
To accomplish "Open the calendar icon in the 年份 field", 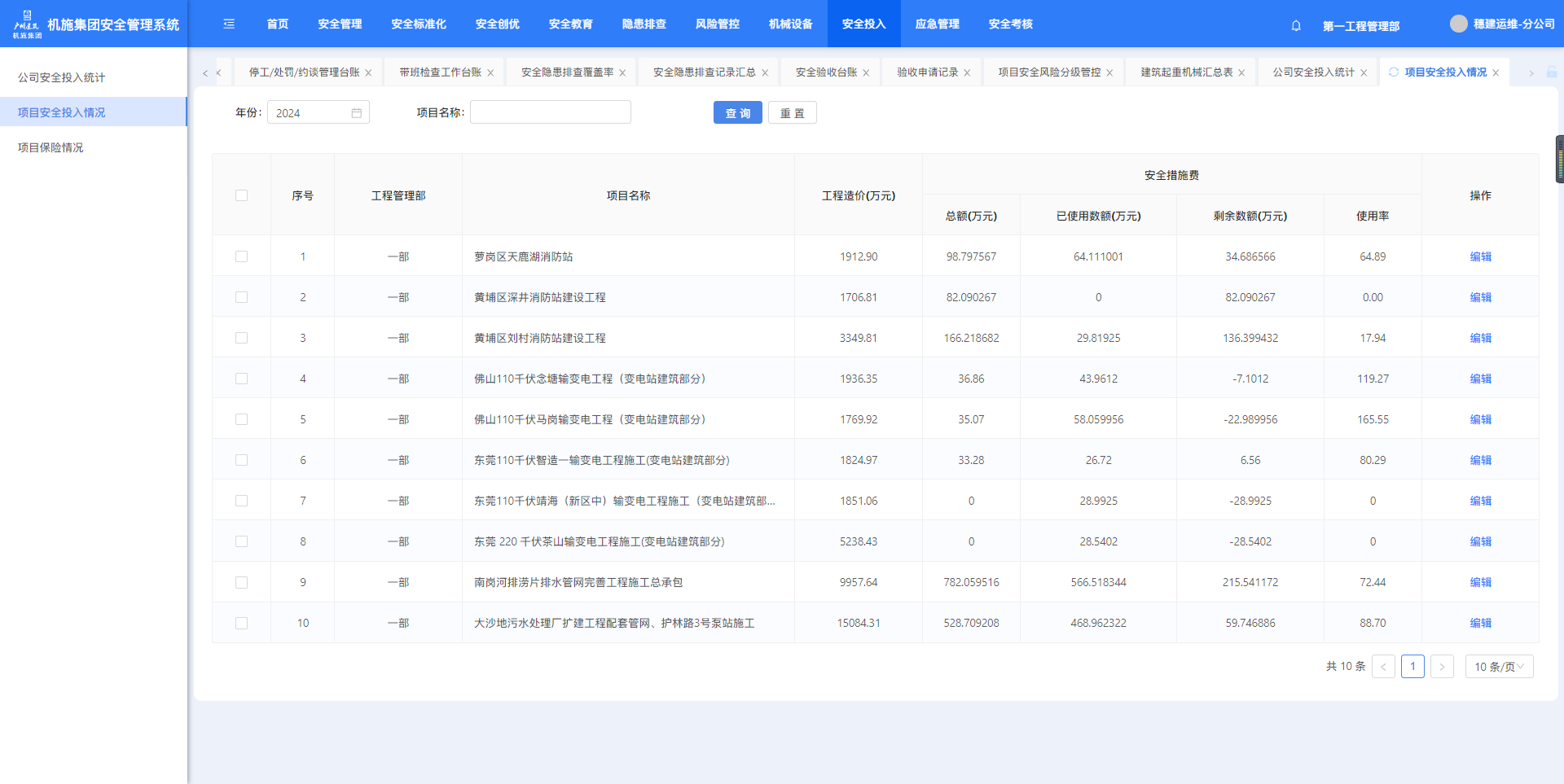I will (357, 113).
